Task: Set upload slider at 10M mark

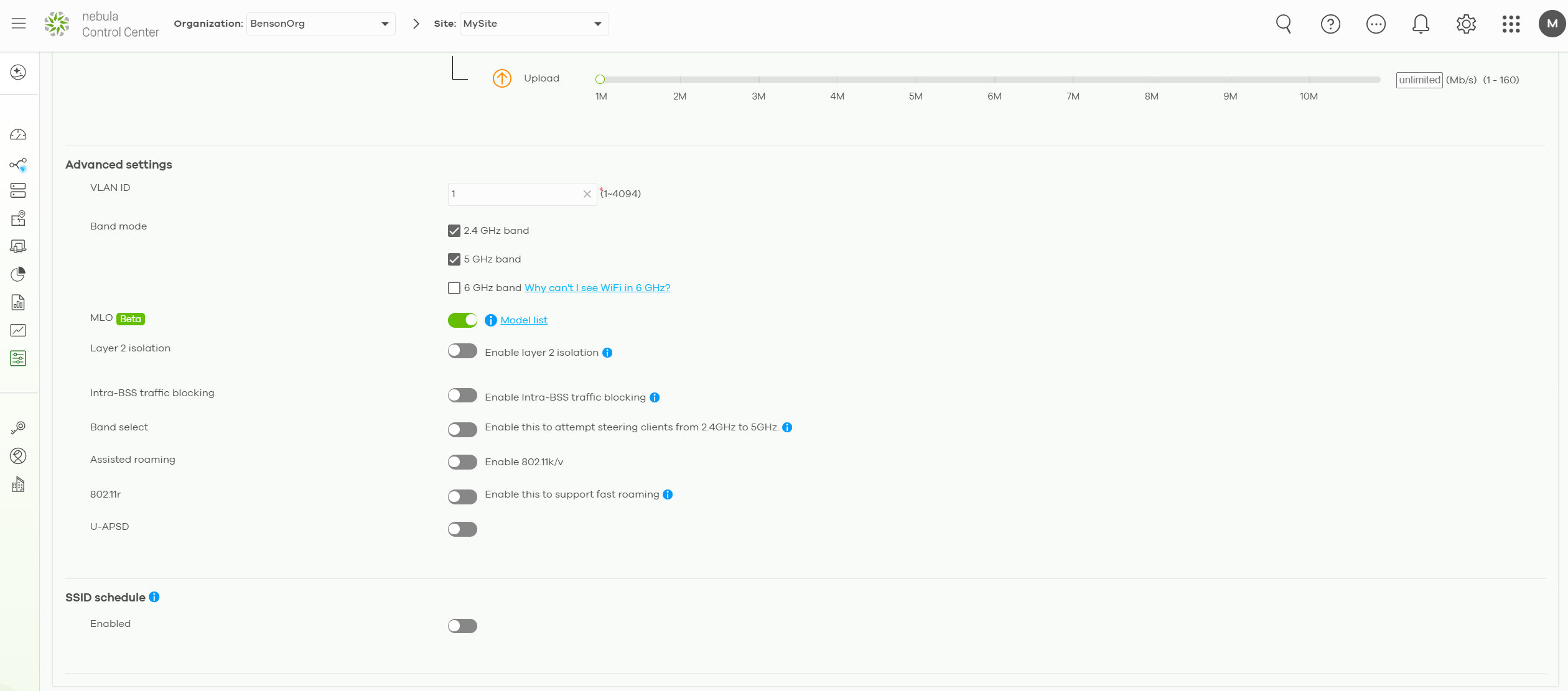Action: click(1309, 80)
